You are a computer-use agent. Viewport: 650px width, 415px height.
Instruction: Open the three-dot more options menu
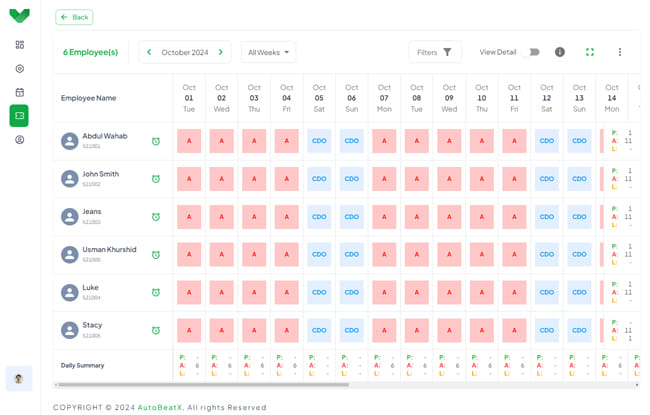[x=620, y=52]
